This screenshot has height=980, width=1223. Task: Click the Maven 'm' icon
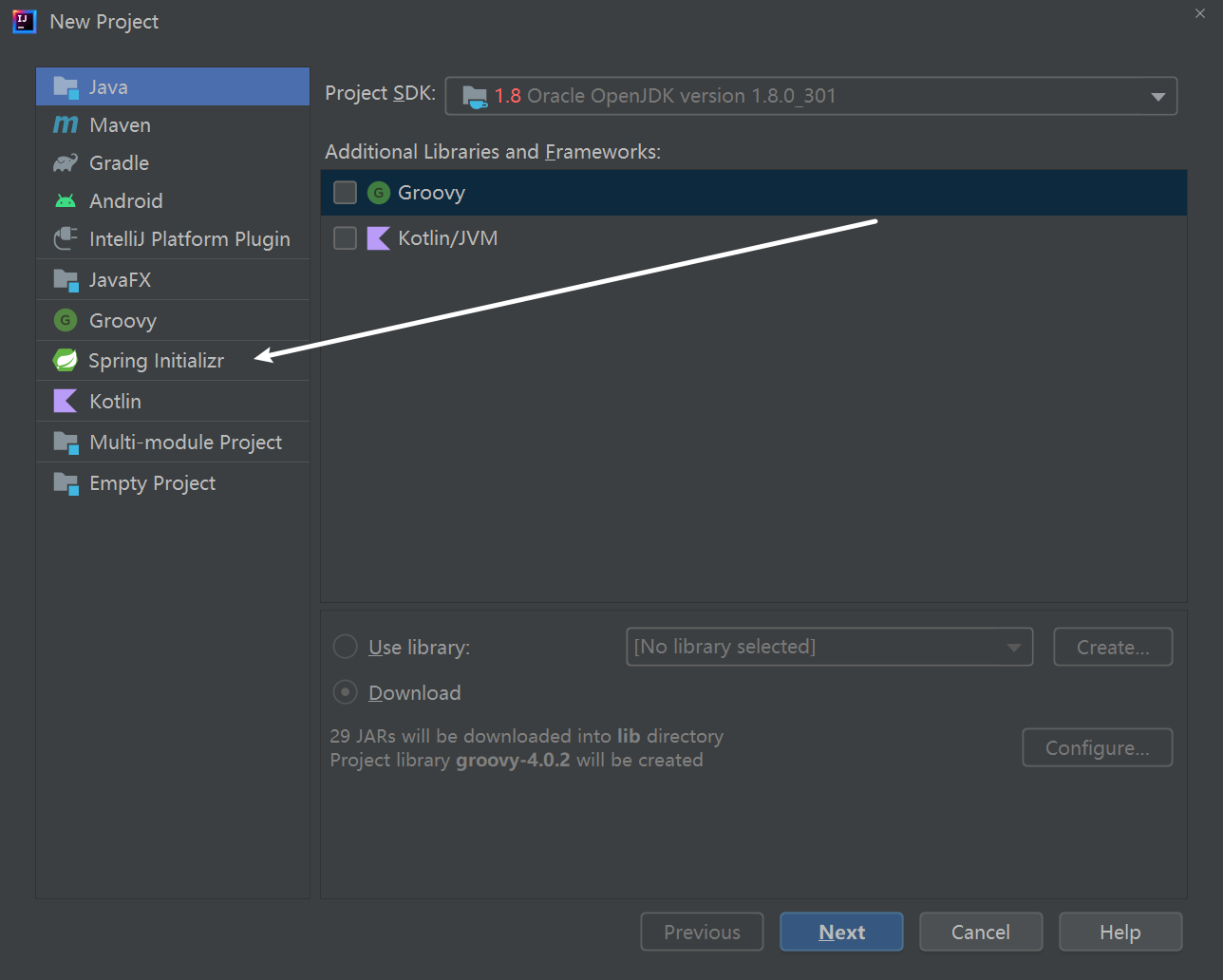pyautogui.click(x=66, y=124)
